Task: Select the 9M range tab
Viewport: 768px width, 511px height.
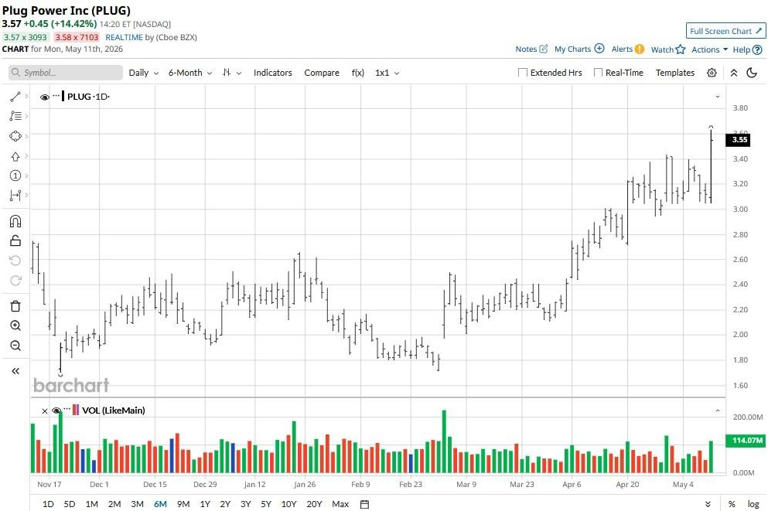Action: pyautogui.click(x=183, y=504)
